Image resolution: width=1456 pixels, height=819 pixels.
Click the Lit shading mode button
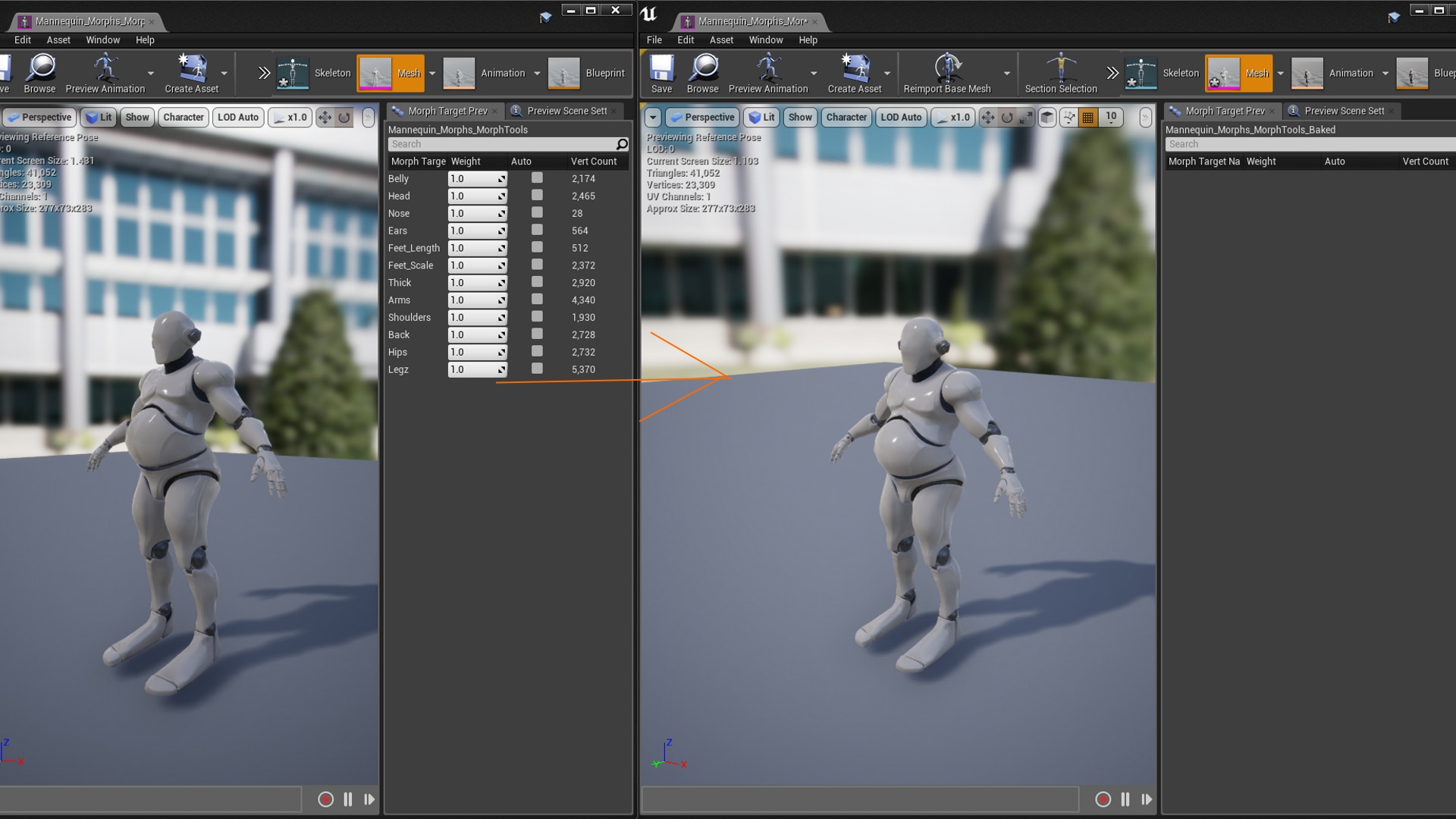(761, 117)
